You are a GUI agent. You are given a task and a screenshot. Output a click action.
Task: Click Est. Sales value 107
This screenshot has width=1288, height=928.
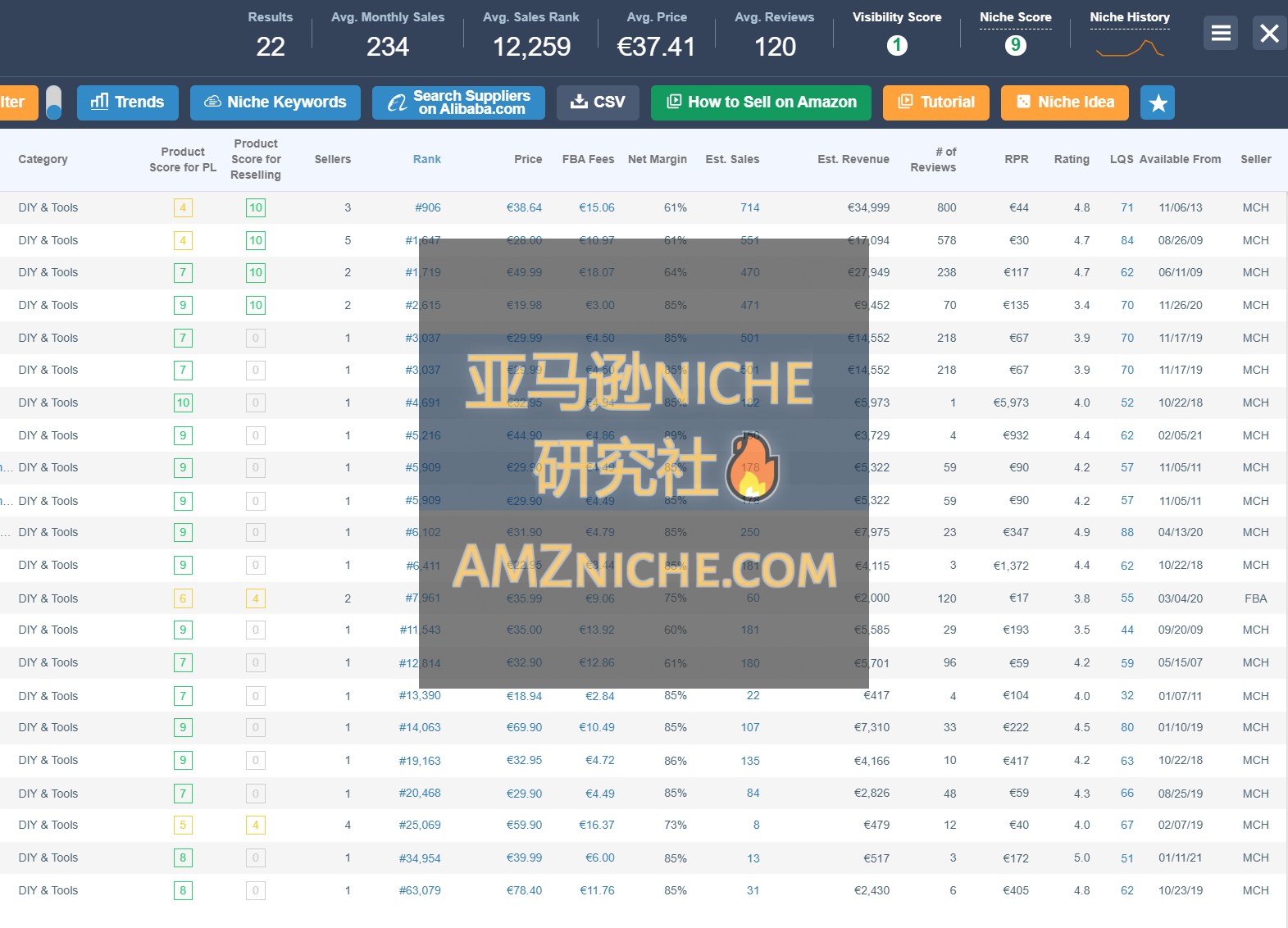pos(750,727)
